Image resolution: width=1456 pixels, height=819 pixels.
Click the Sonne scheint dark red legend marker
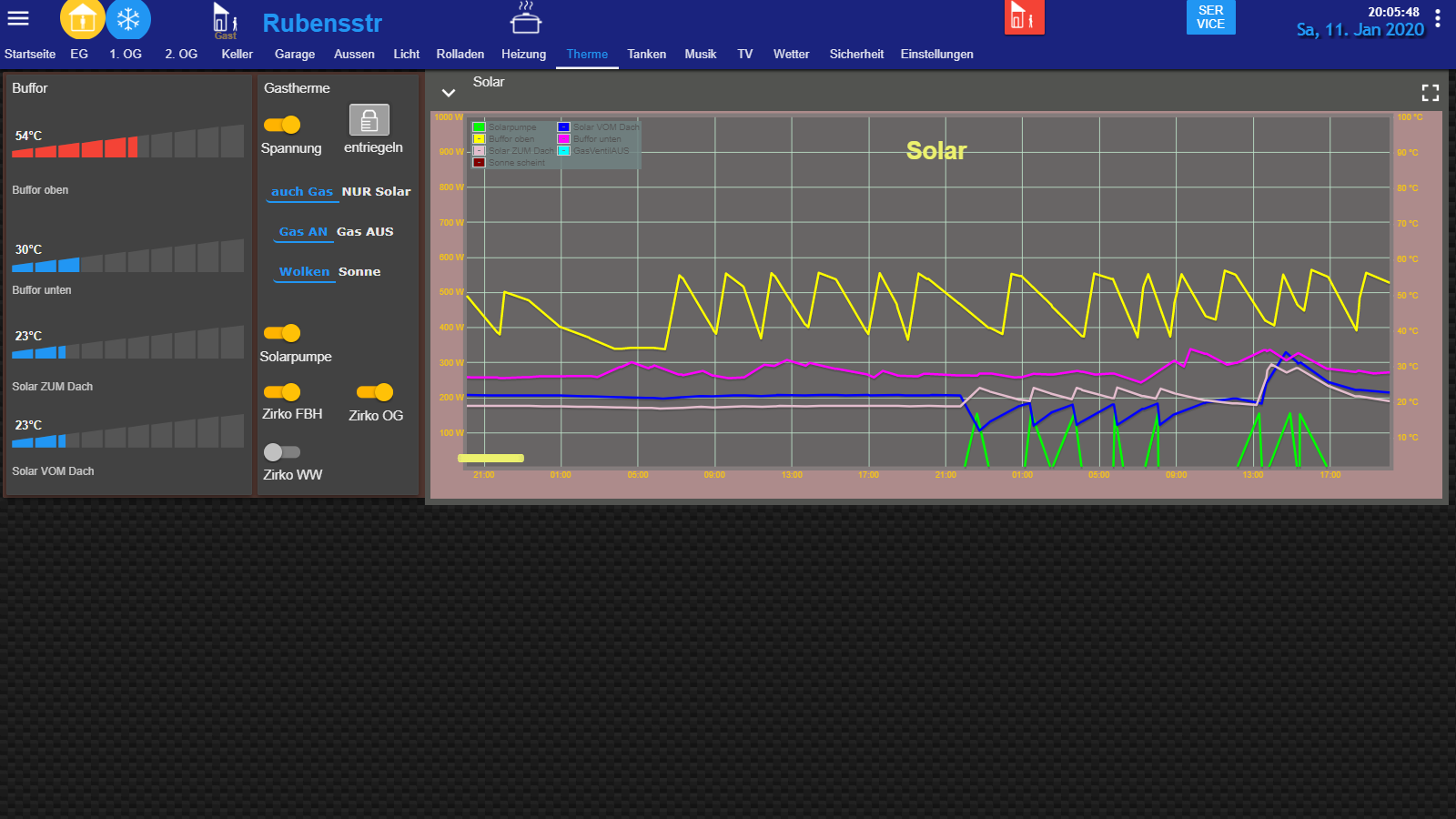click(479, 163)
